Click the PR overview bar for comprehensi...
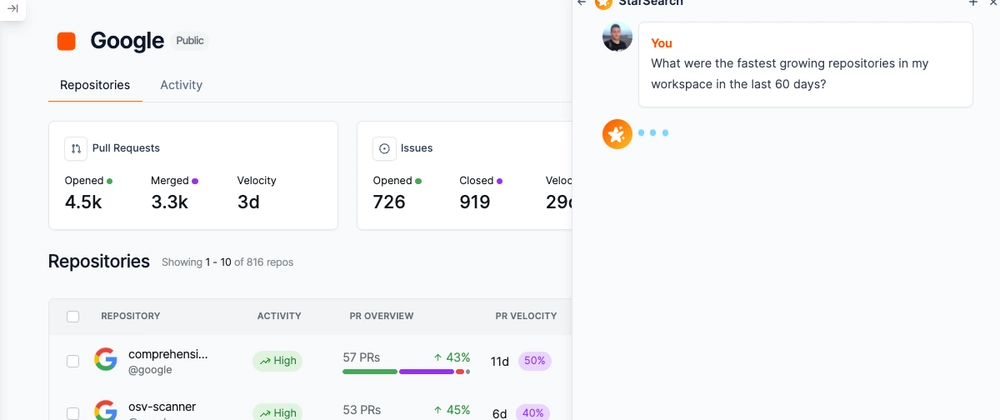This screenshot has height=420, width=1000. (x=405, y=371)
